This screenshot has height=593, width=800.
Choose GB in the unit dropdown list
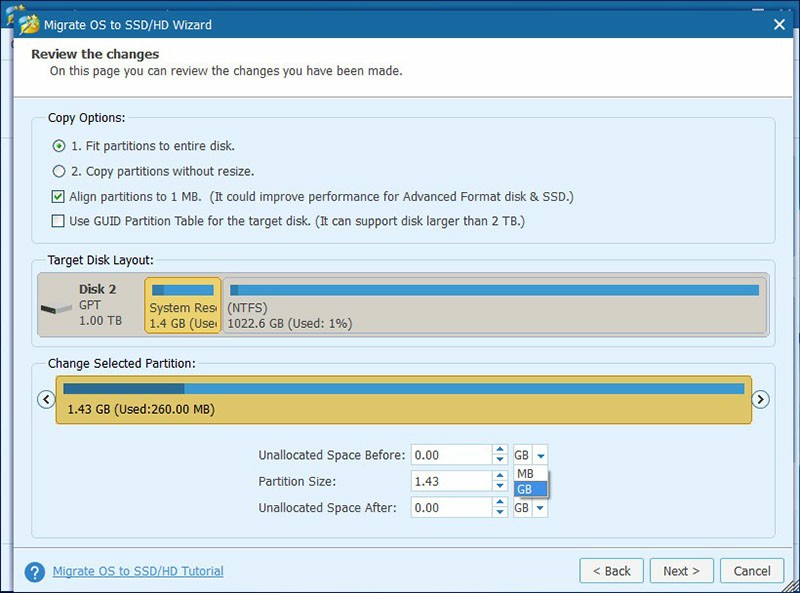(531, 489)
